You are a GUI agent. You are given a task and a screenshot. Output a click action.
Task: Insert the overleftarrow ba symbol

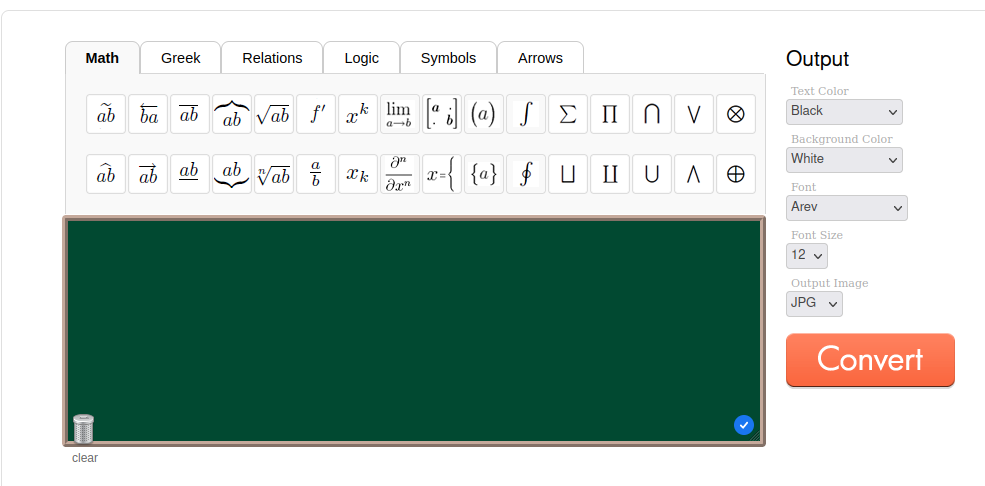(x=148, y=114)
